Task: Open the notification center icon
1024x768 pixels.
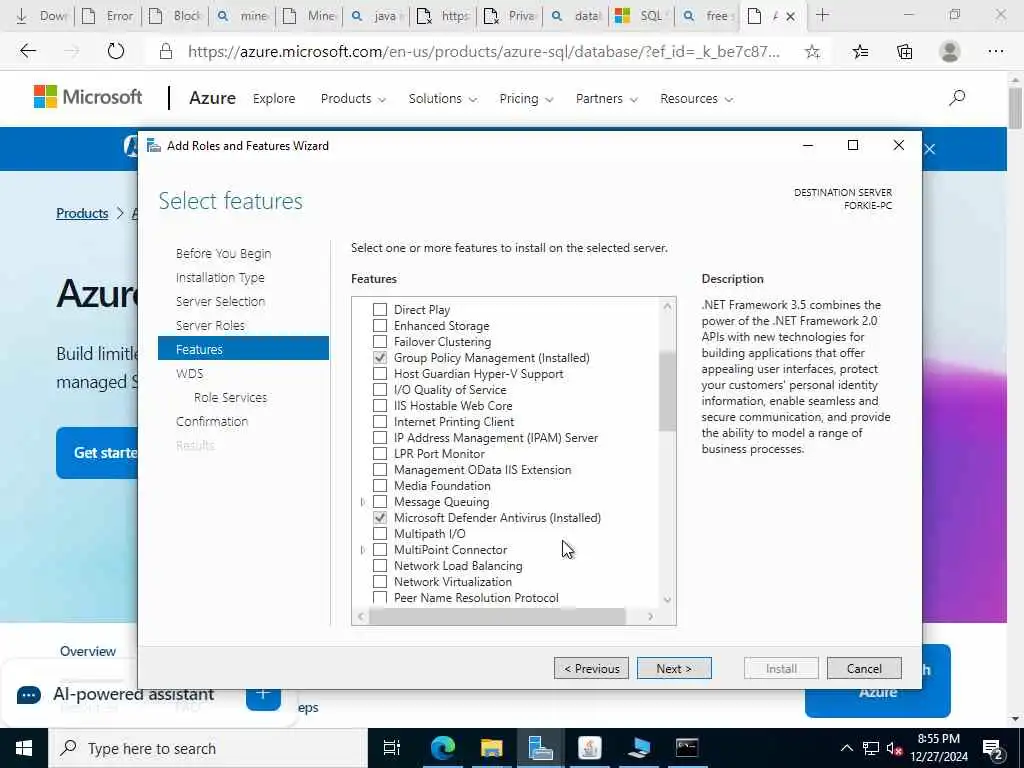Action: click(x=993, y=748)
